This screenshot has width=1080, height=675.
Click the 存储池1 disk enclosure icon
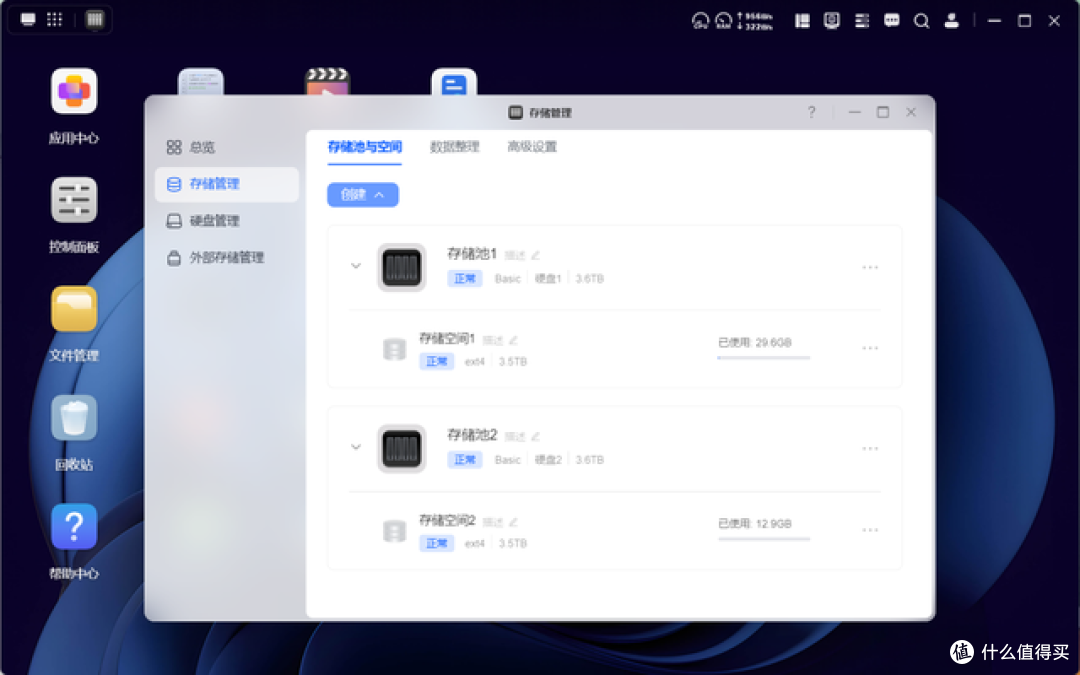[x=402, y=267]
